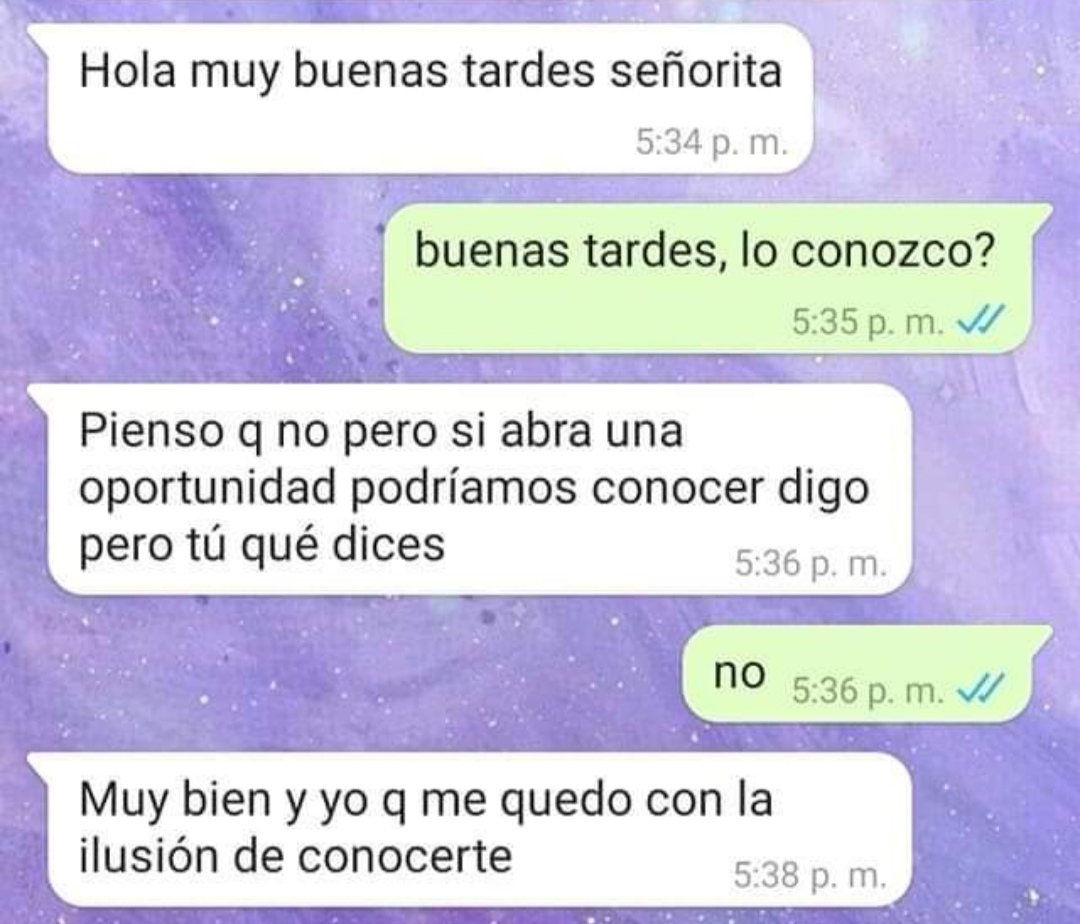Tap the word 'señorita' in first message
The height and width of the screenshot is (924, 1080).
(696, 71)
